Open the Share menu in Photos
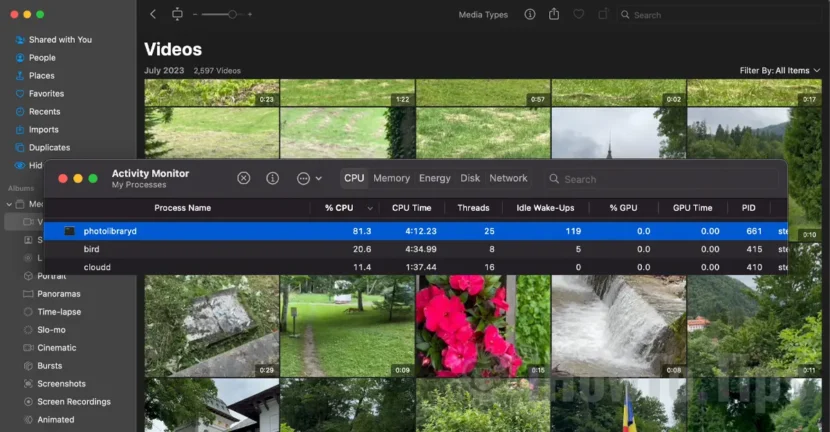 pyautogui.click(x=554, y=14)
